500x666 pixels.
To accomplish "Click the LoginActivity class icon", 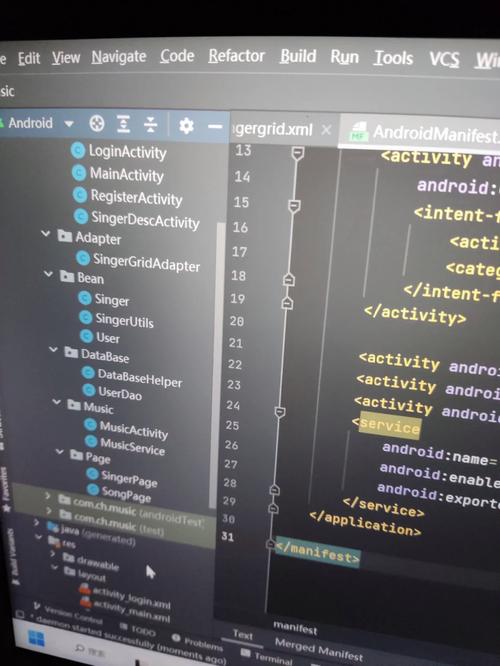I will (x=78, y=150).
